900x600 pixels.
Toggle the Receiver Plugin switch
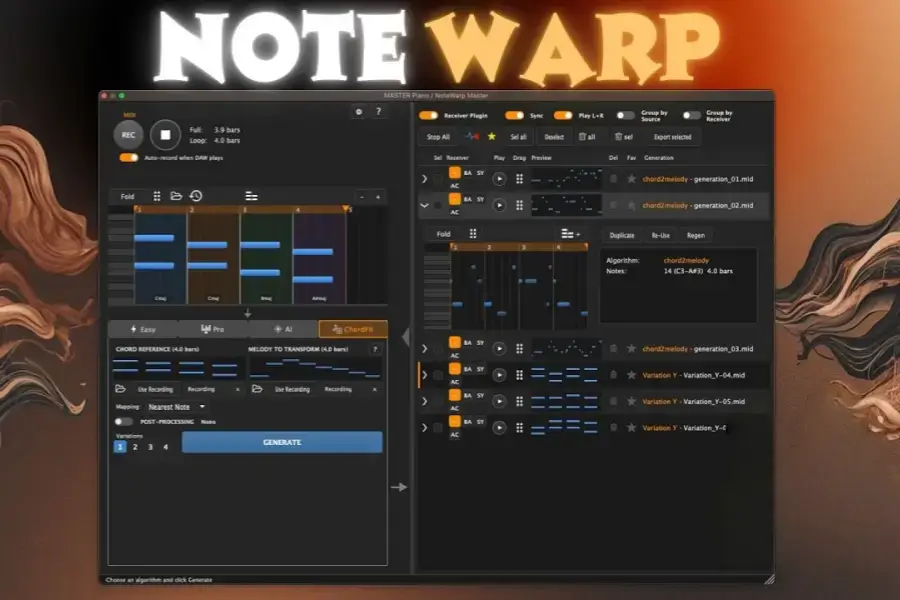pos(428,115)
